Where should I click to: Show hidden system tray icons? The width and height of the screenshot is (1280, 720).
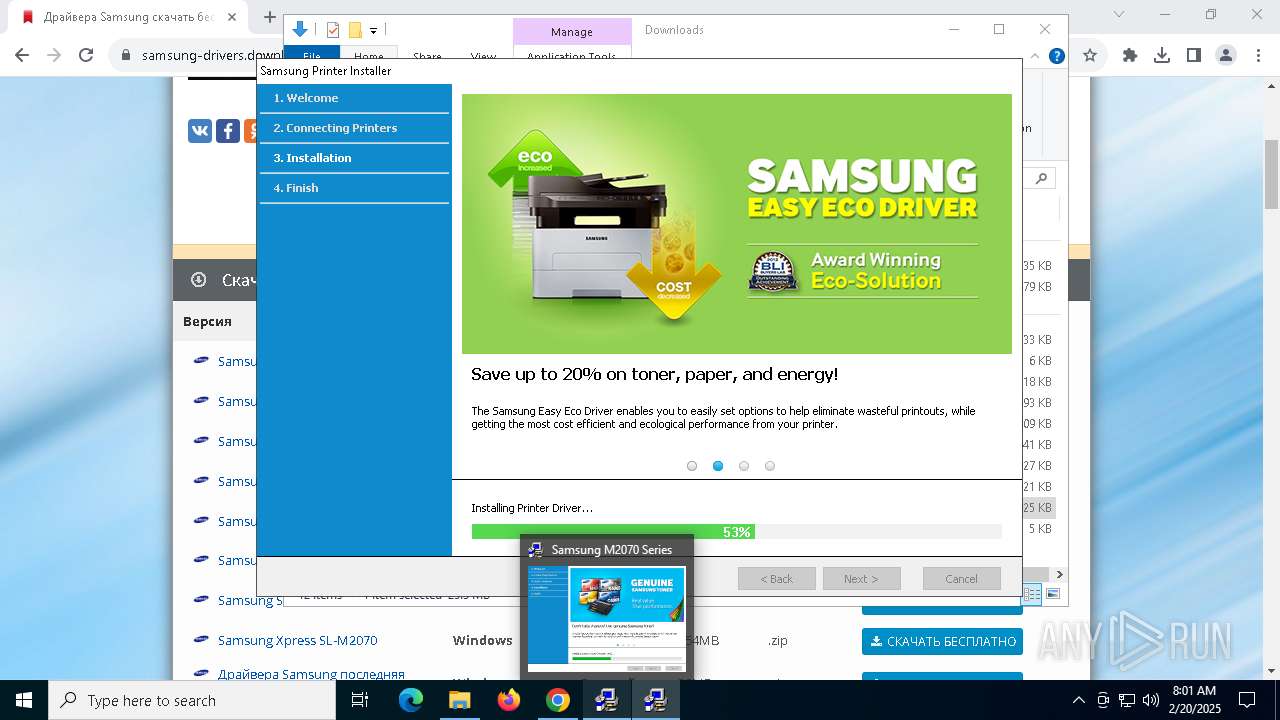1078,700
